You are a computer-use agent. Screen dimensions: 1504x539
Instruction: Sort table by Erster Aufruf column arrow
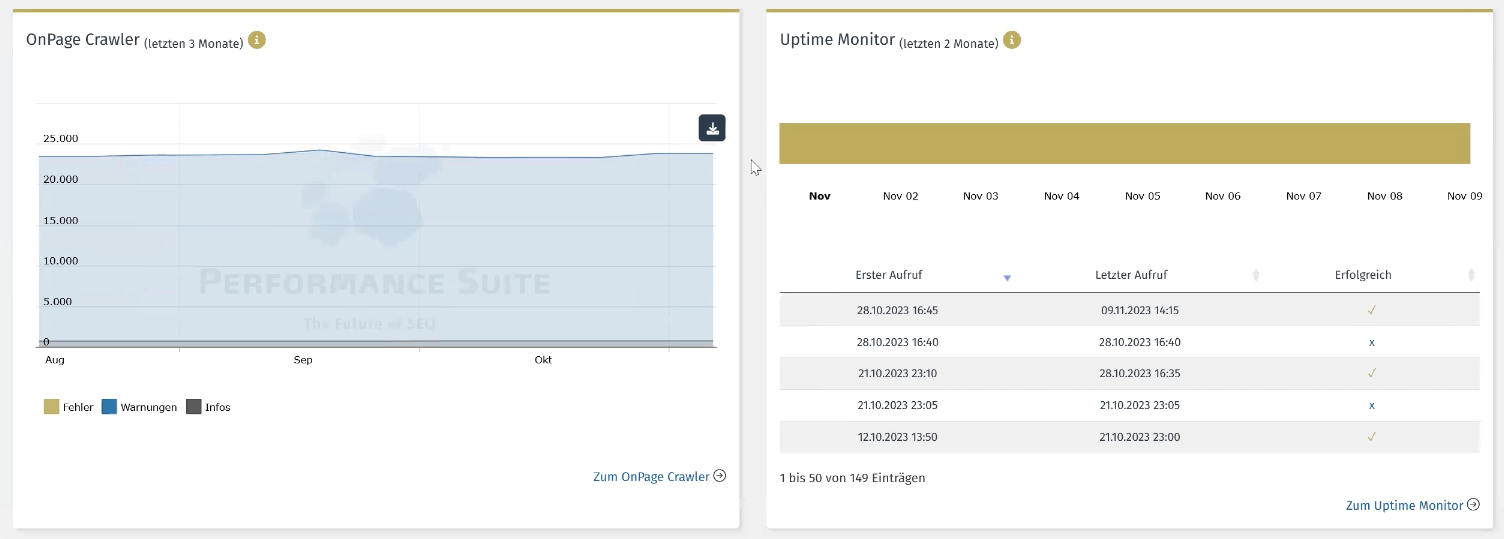(1007, 277)
